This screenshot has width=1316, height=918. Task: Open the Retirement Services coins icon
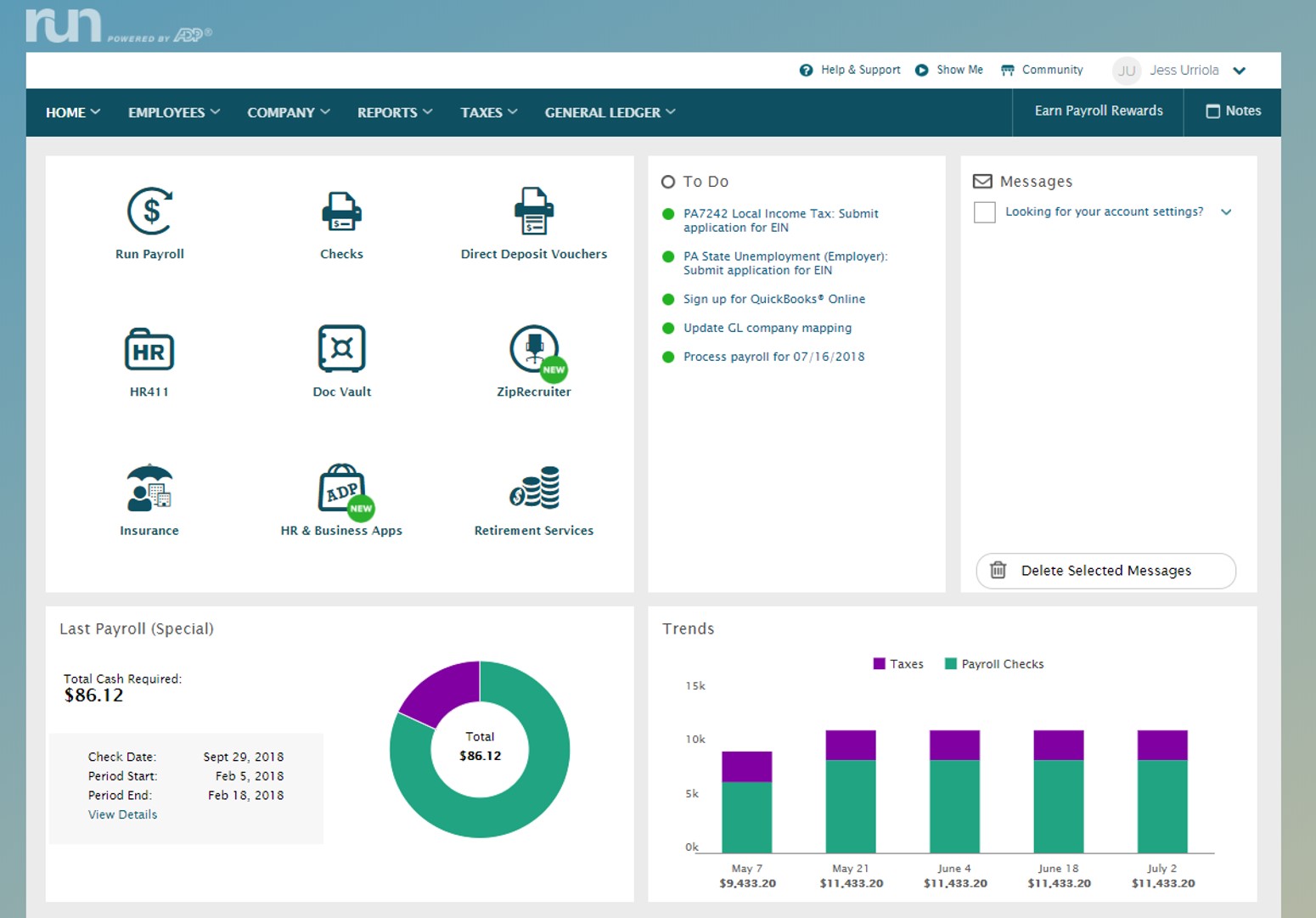click(534, 488)
